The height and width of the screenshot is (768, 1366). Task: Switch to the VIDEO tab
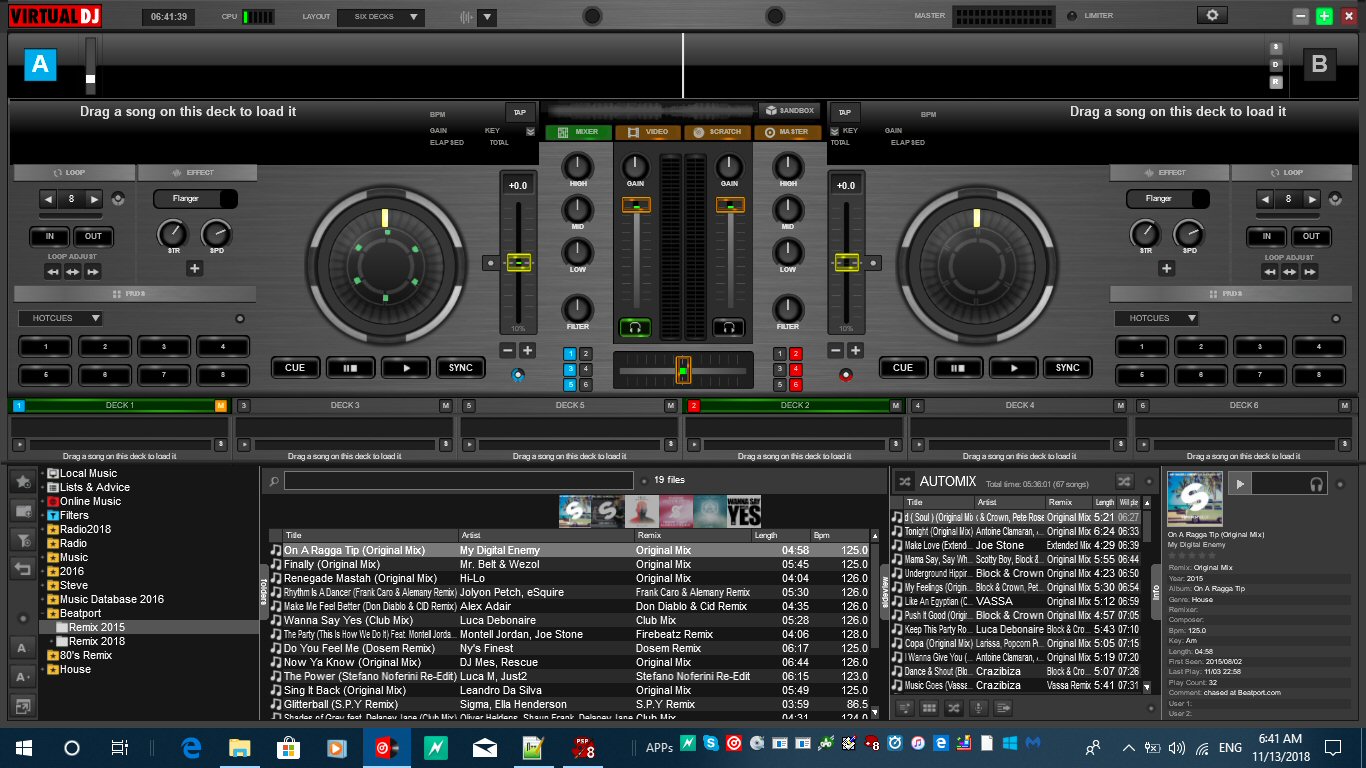[x=648, y=132]
